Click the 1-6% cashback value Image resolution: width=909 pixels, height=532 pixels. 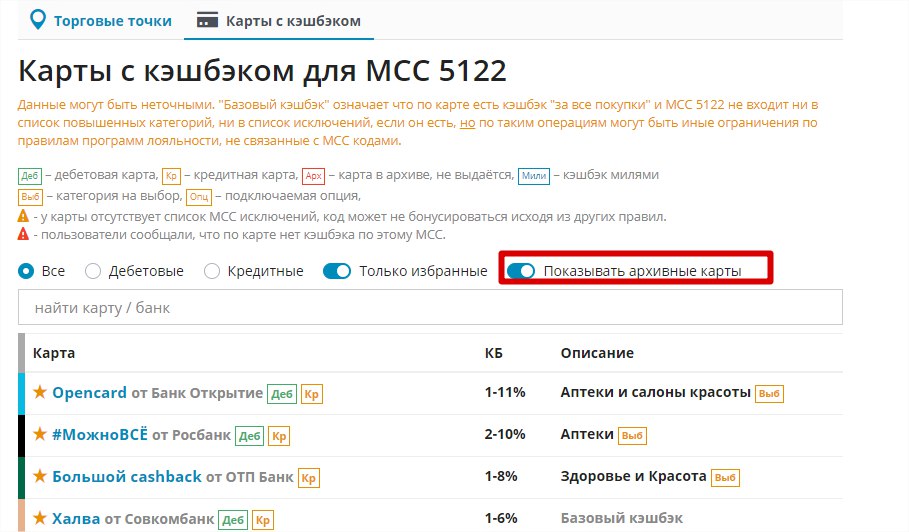coord(501,518)
